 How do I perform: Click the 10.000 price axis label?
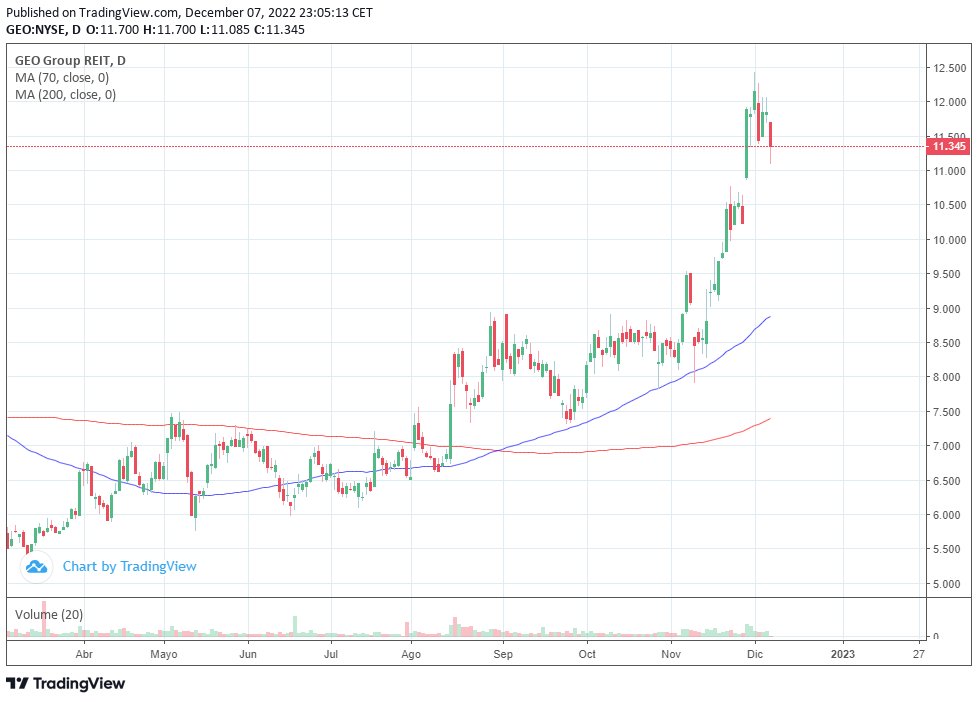click(949, 240)
